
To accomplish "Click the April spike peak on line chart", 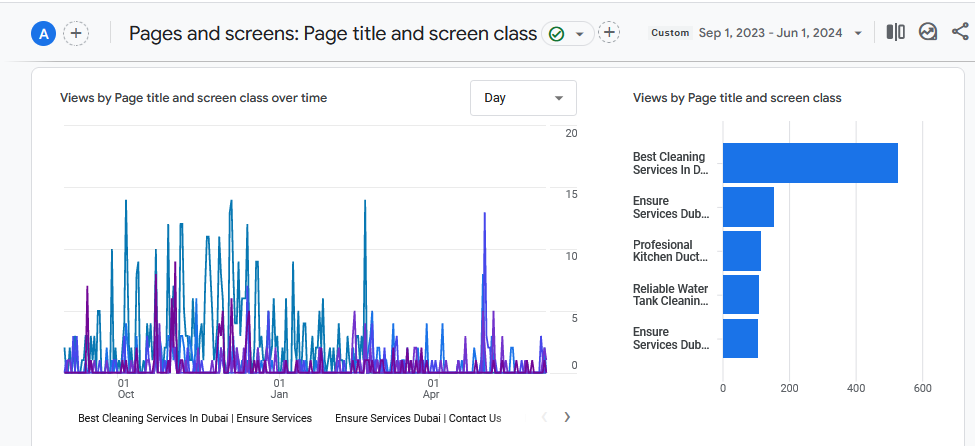I will click(x=485, y=213).
